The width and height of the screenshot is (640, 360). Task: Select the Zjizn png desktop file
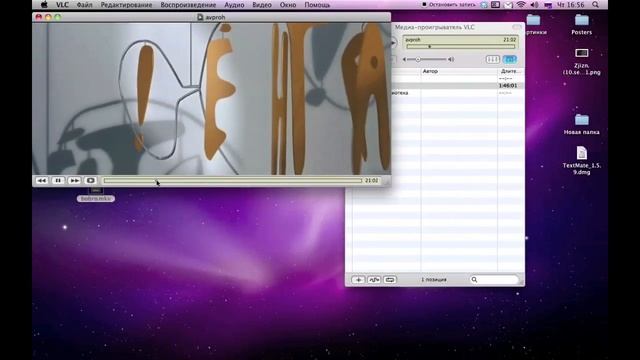[x=582, y=61]
